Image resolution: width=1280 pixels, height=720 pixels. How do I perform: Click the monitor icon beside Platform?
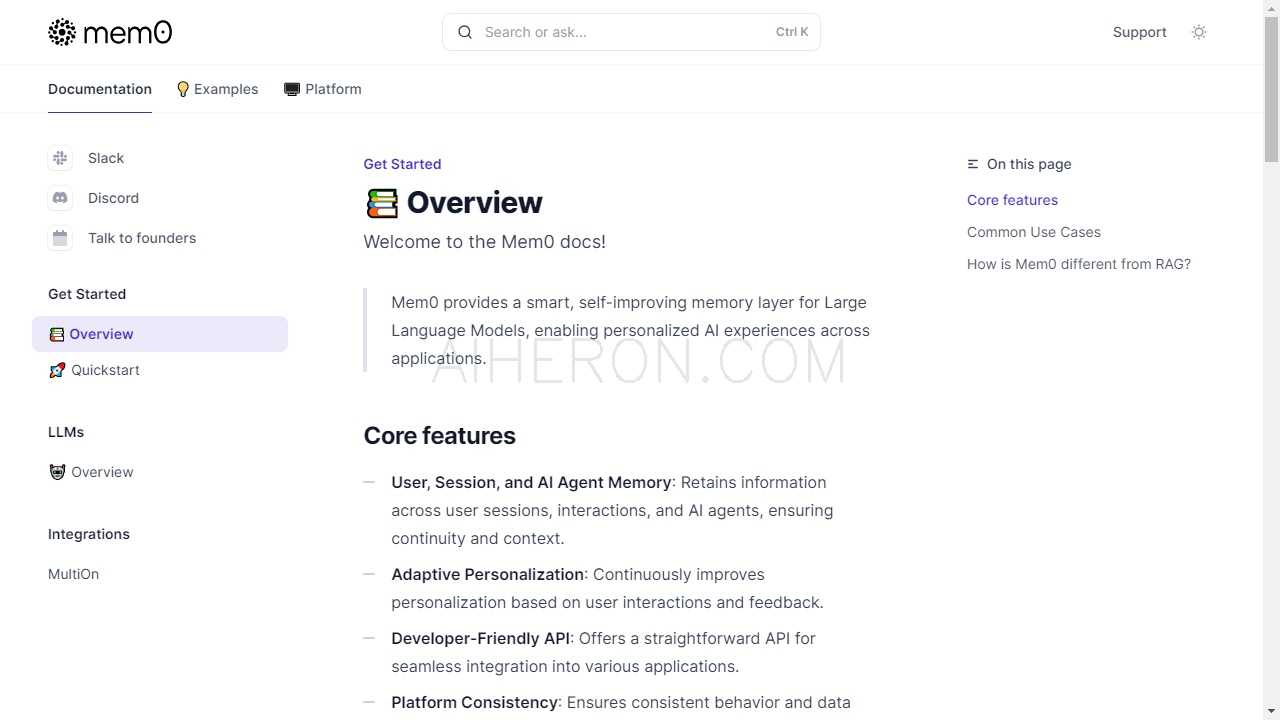(292, 89)
